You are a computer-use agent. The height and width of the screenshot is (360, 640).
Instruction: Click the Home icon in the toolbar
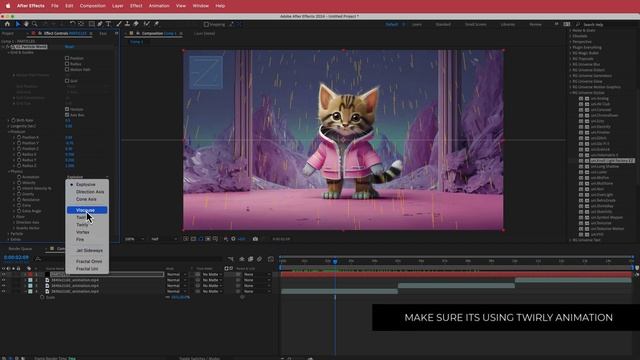coord(7,24)
